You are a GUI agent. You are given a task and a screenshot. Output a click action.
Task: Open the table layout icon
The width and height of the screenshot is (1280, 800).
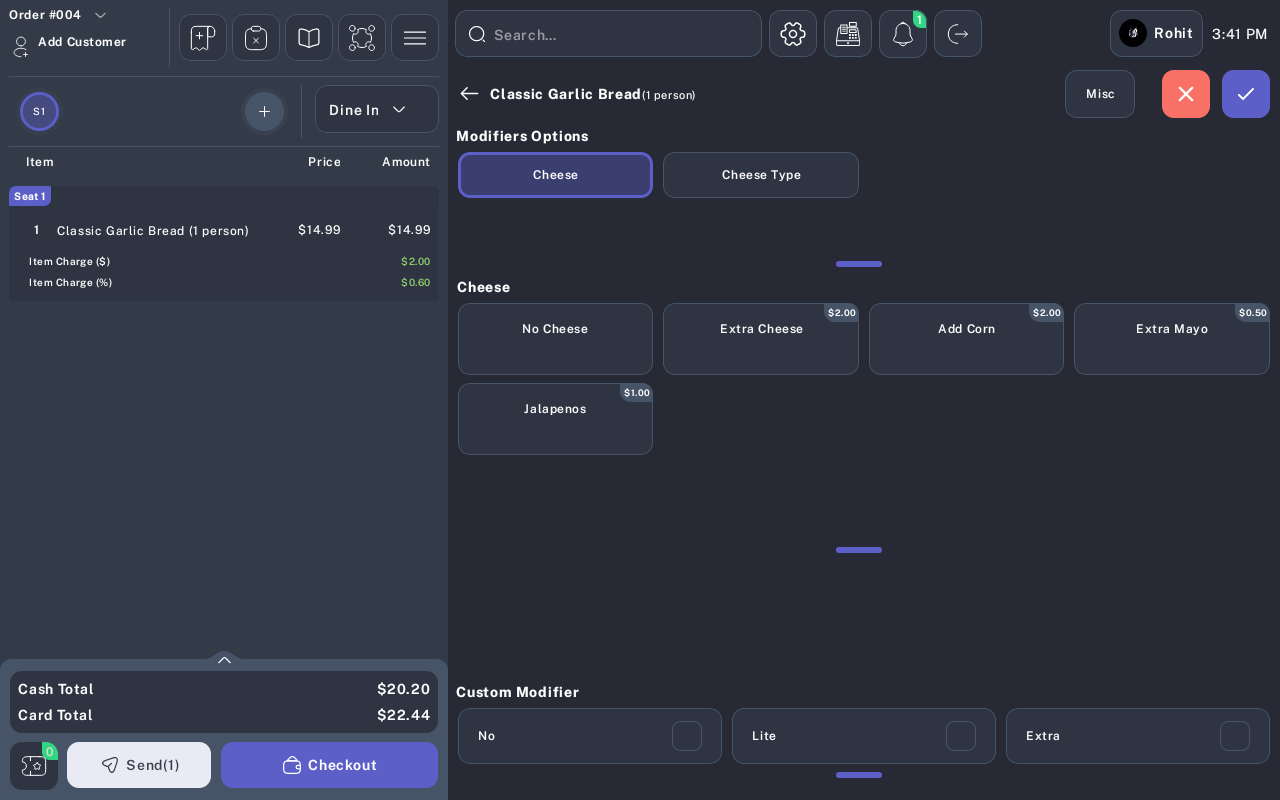[x=362, y=38]
